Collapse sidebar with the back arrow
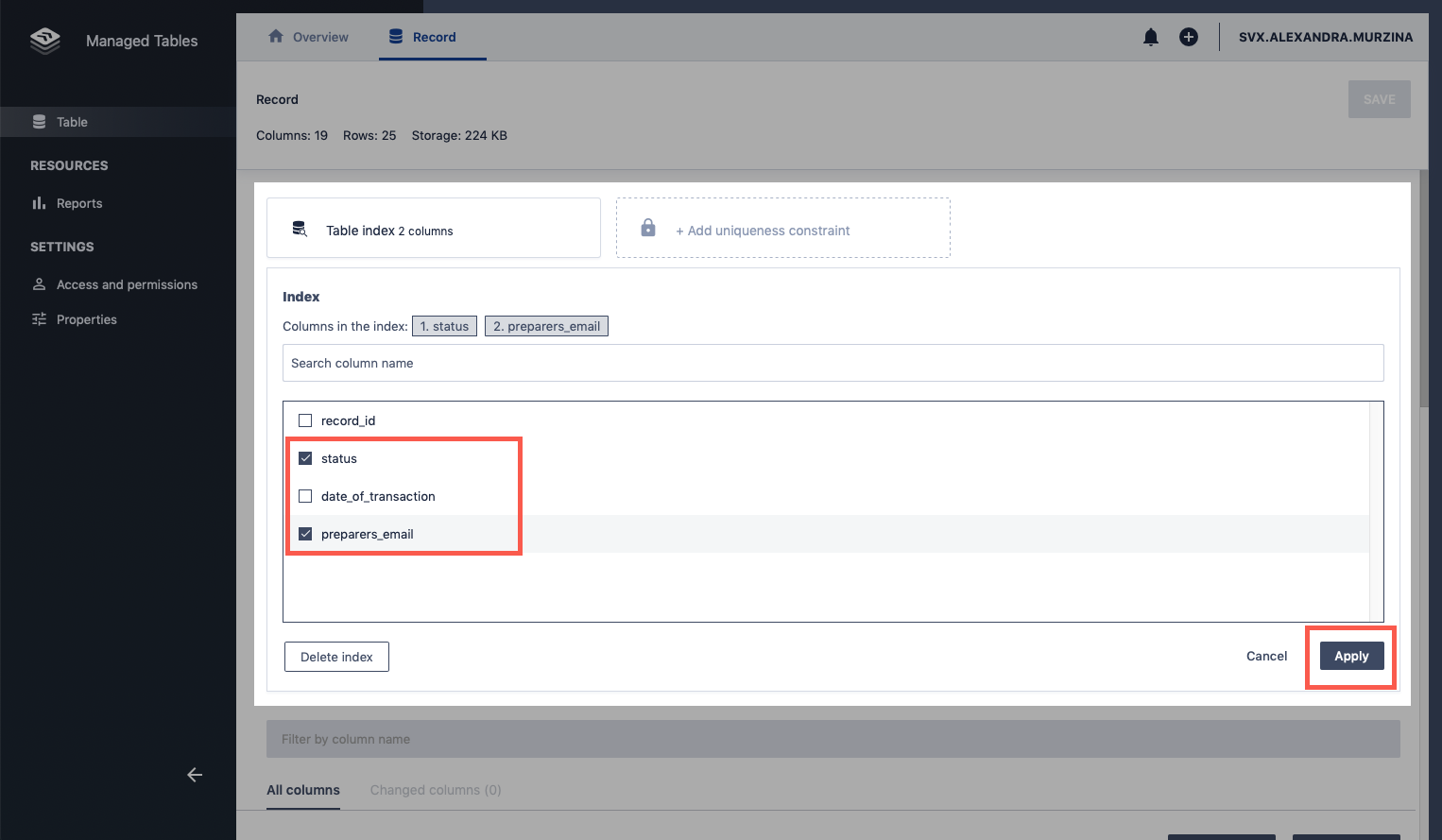This screenshot has width=1442, height=840. click(195, 775)
